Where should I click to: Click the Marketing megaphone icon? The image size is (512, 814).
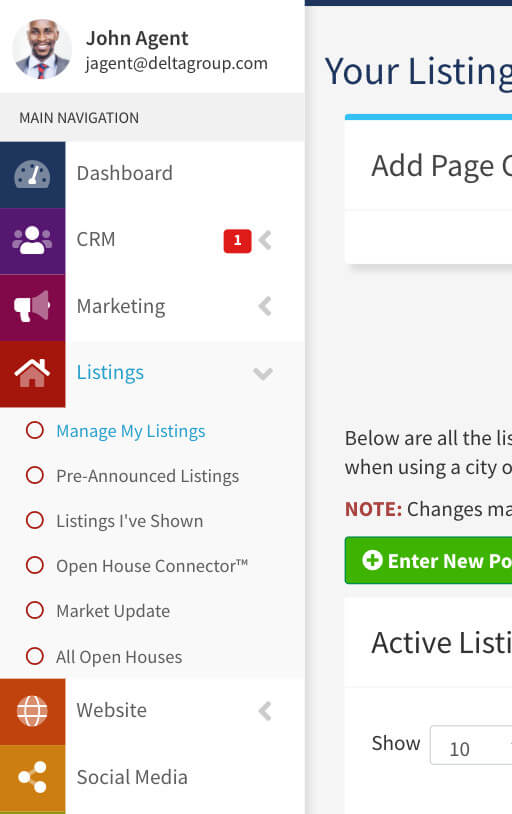[x=32, y=306]
